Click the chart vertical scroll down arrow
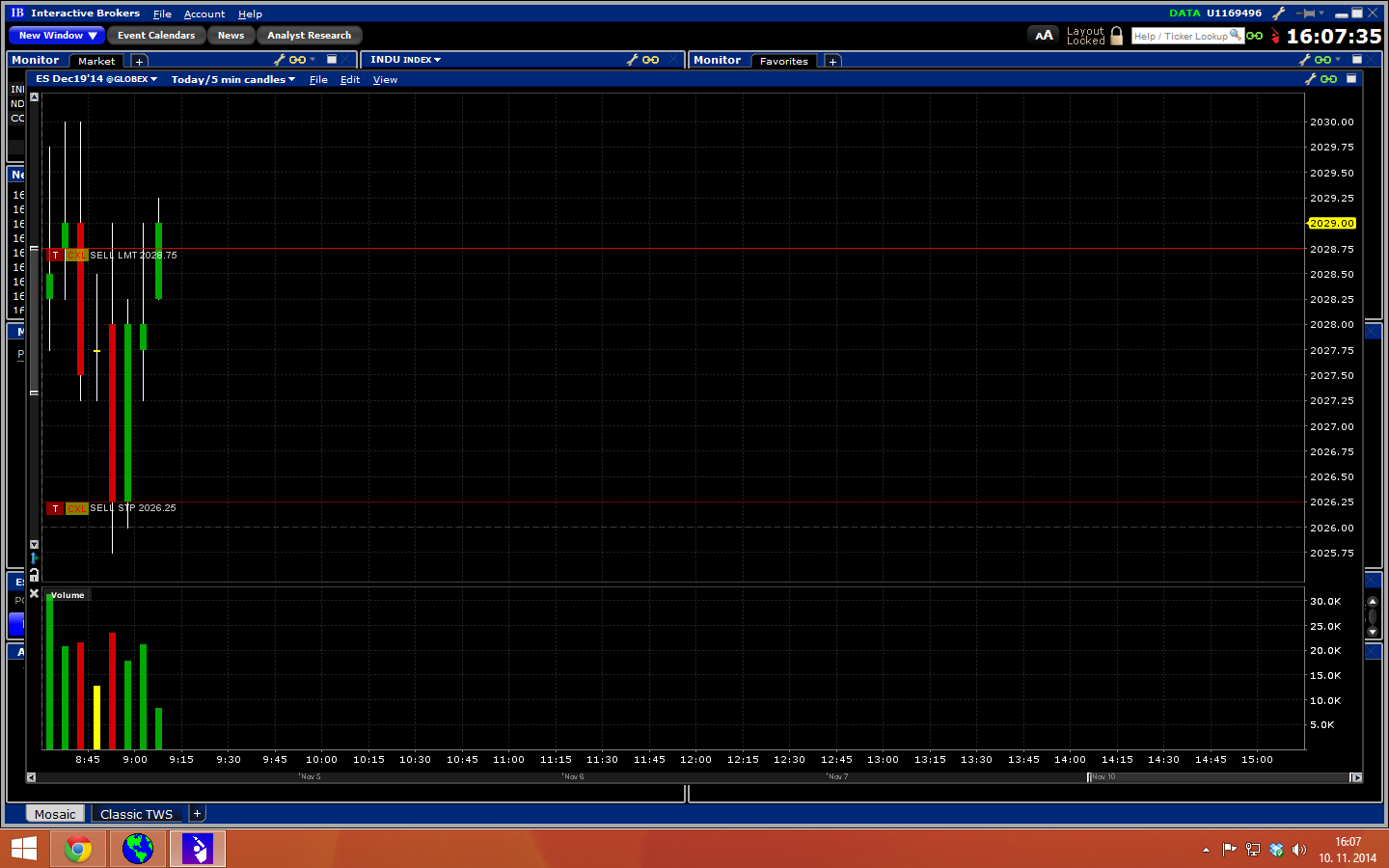Screen dimensions: 1389x868 pos(34,545)
